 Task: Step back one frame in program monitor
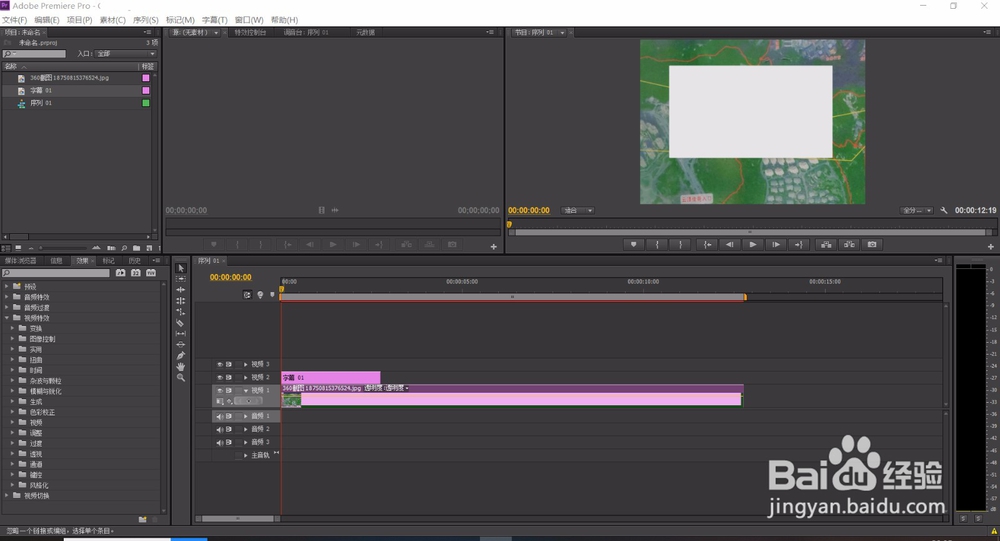[730, 244]
